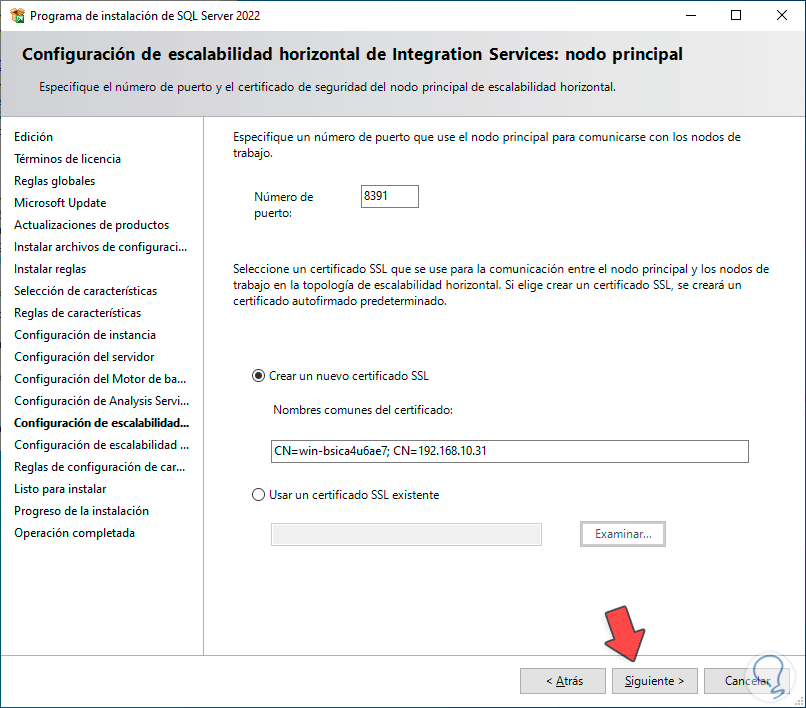
Task: Click the Cancelar button
Action: point(746,681)
